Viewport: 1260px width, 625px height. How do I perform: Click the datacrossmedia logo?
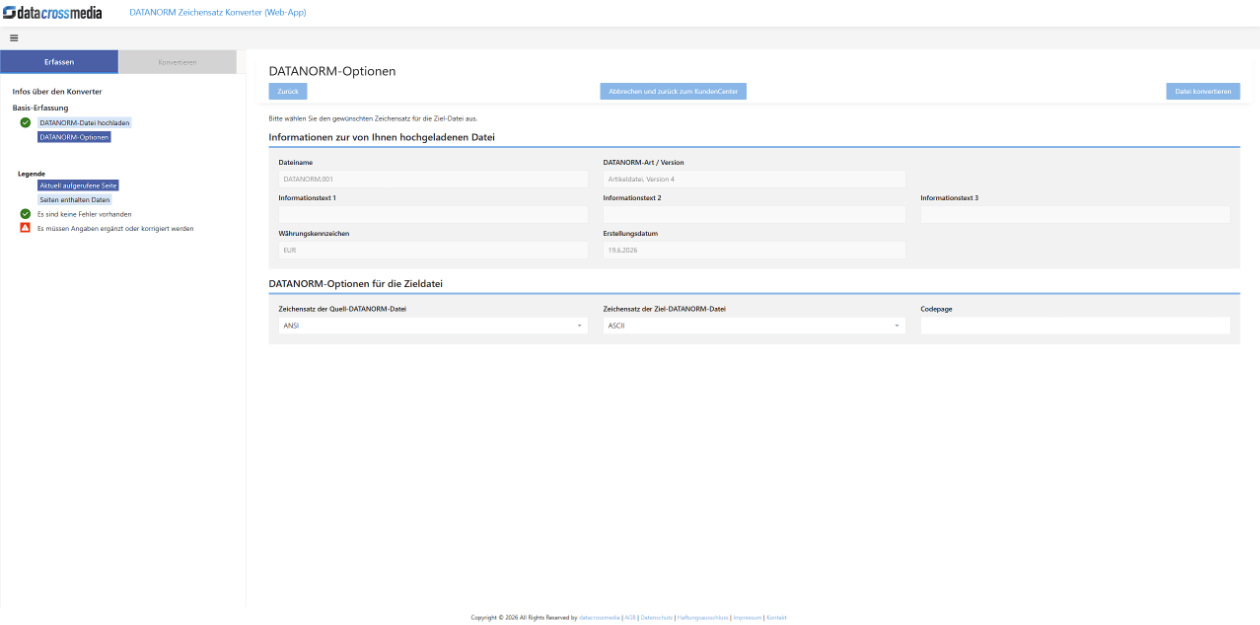coord(52,12)
